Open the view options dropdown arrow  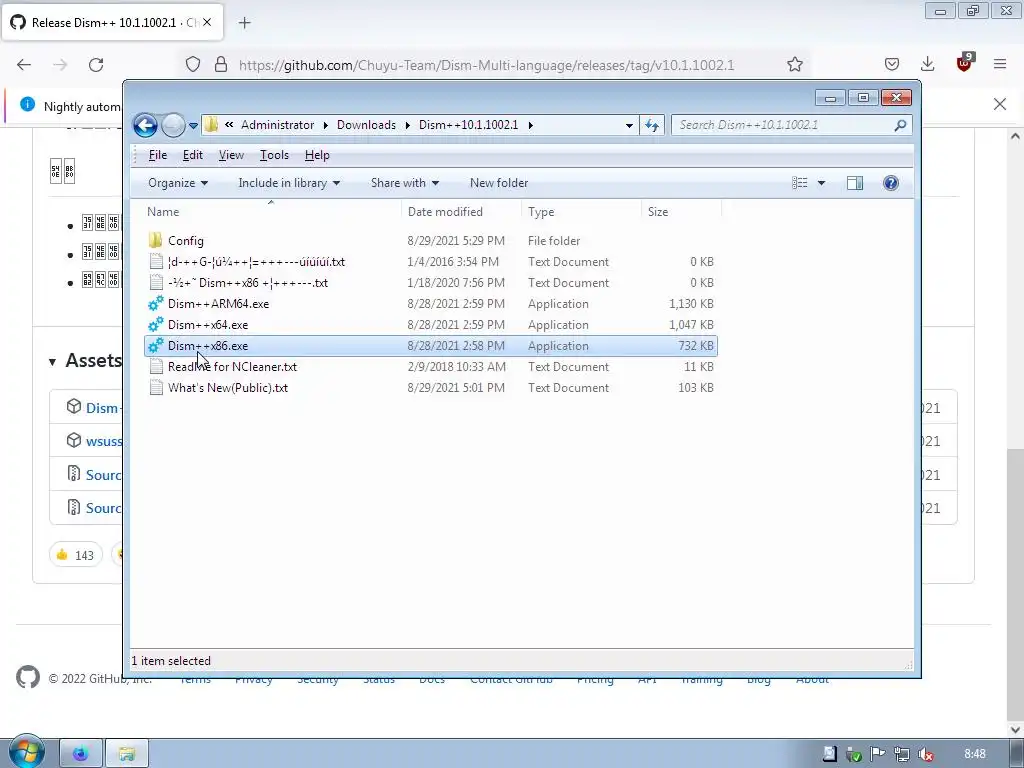822,183
